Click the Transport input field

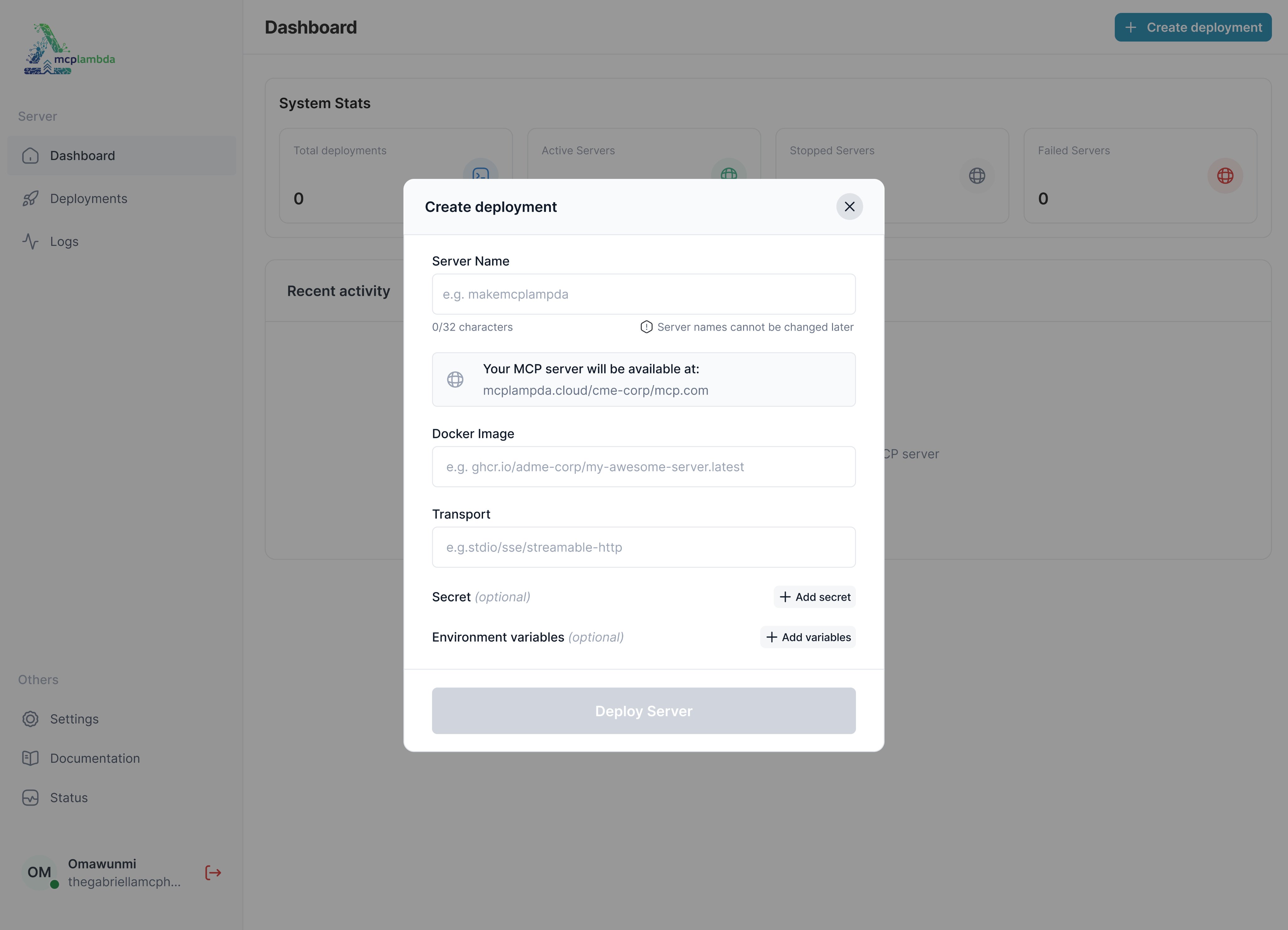pyautogui.click(x=643, y=547)
